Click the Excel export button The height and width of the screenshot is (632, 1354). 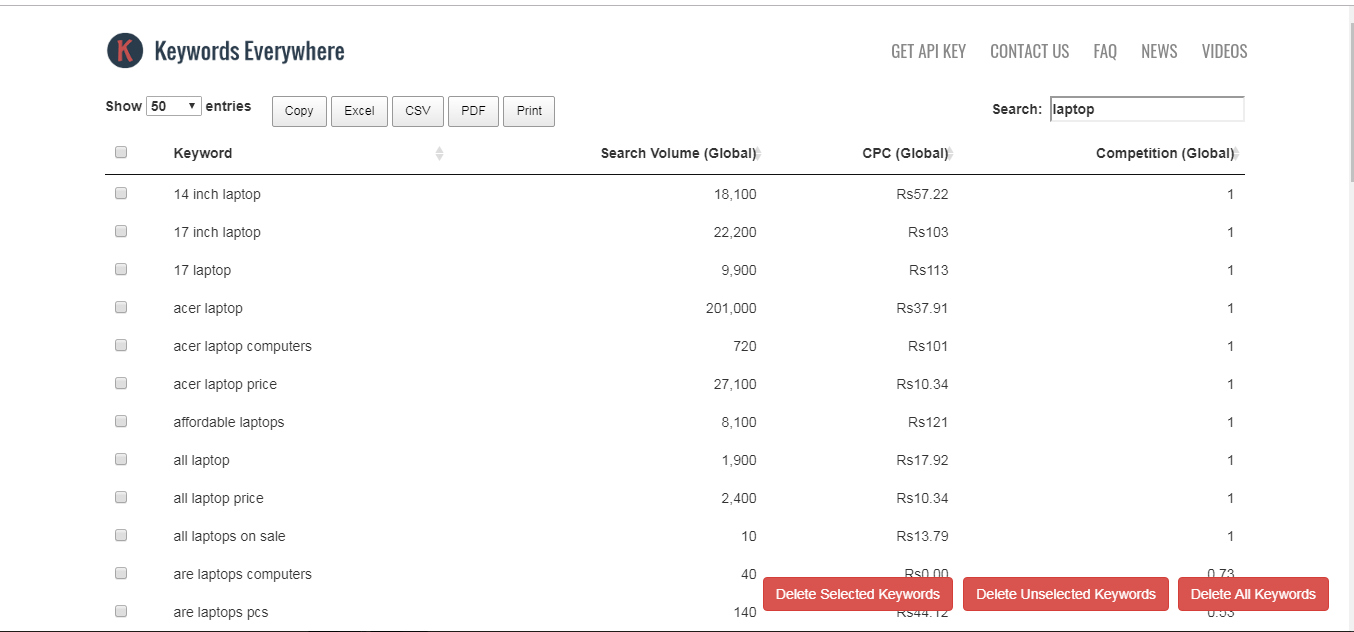click(359, 111)
